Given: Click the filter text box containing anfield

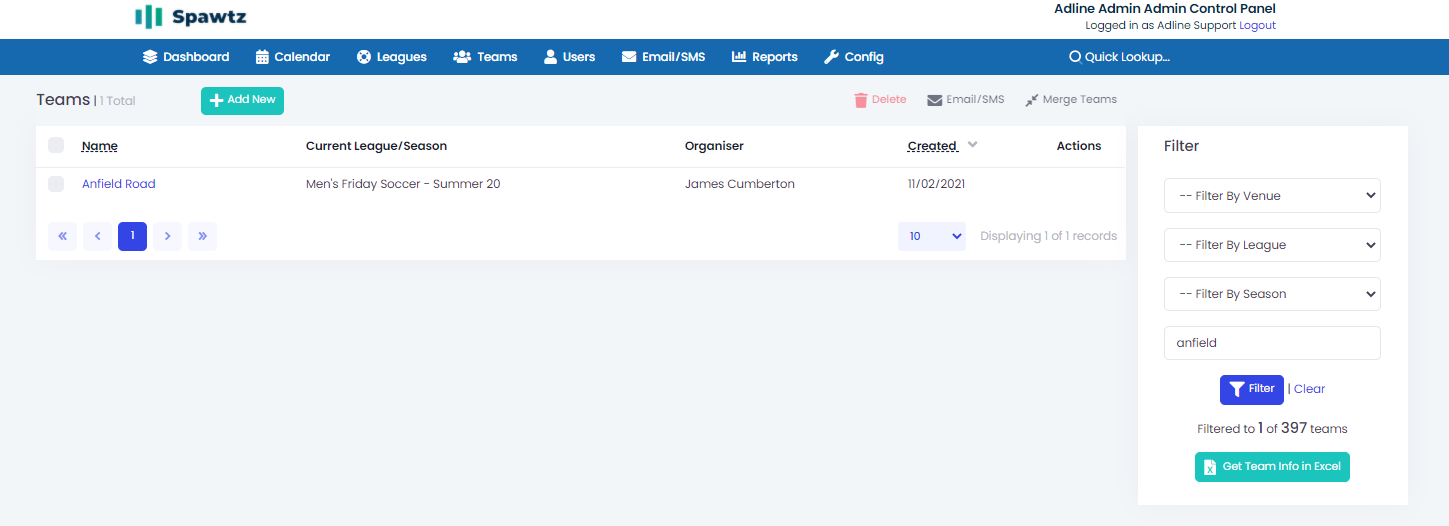Looking at the screenshot, I should [x=1272, y=343].
